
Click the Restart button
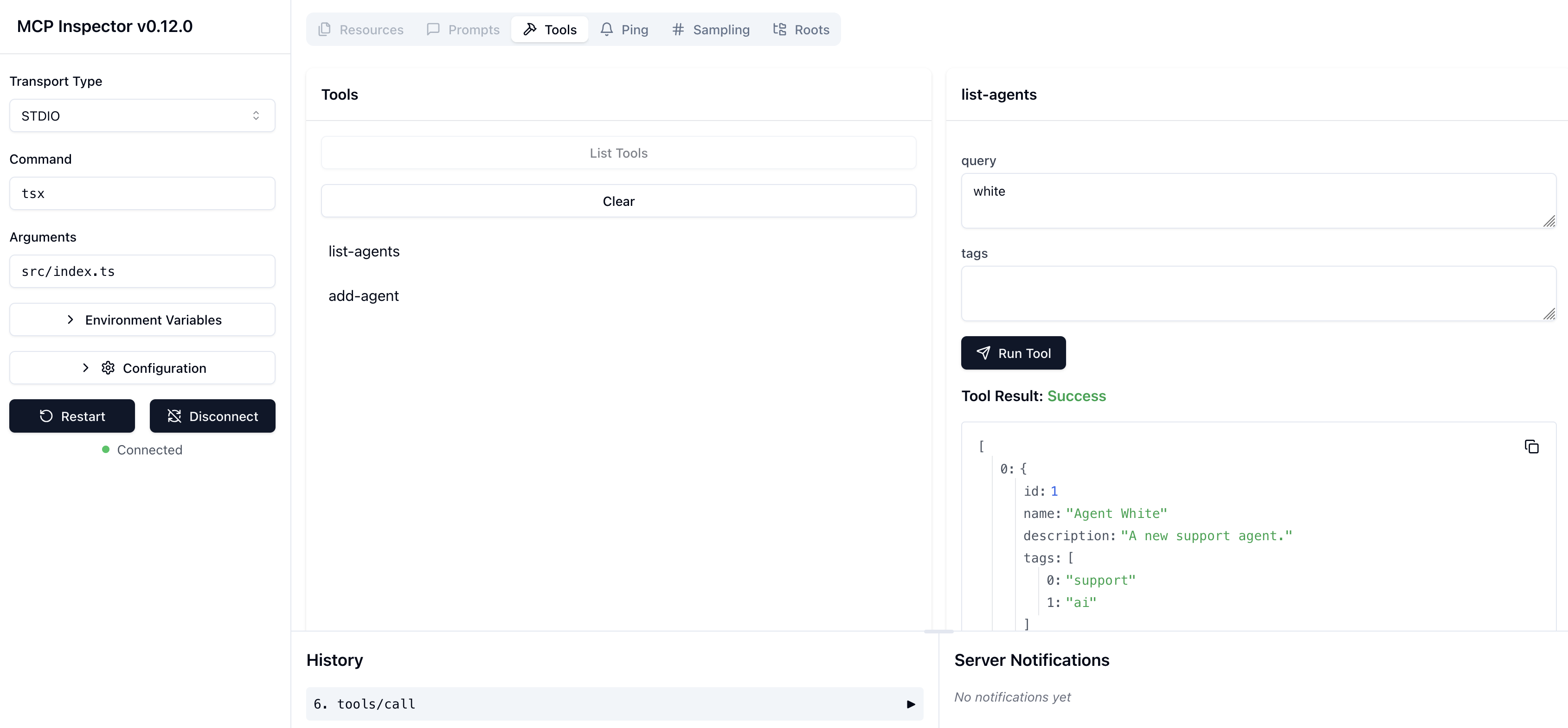(x=72, y=416)
